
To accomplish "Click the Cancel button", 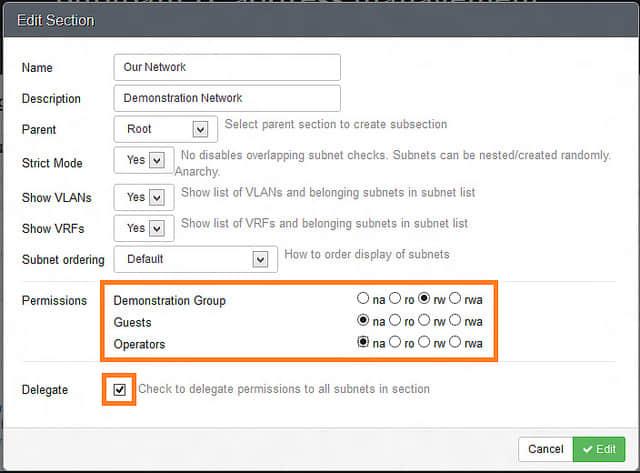I will point(545,449).
